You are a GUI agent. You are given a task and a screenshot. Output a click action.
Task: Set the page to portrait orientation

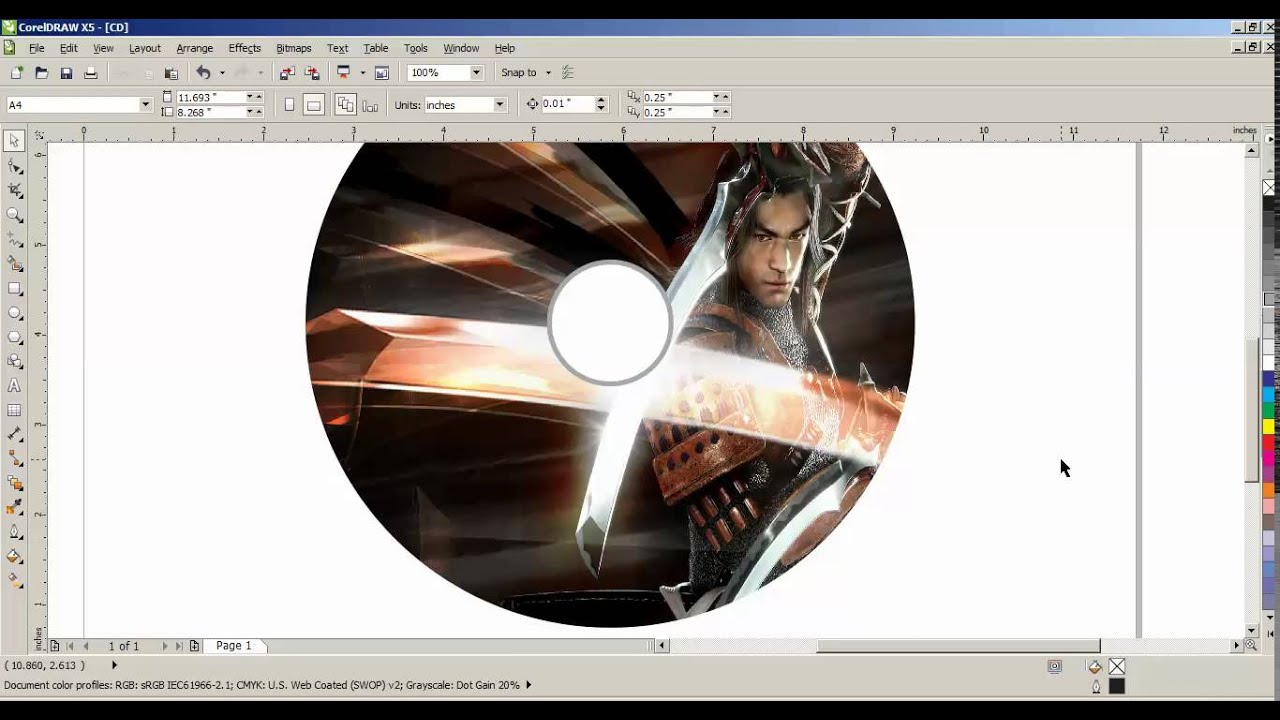click(x=289, y=105)
